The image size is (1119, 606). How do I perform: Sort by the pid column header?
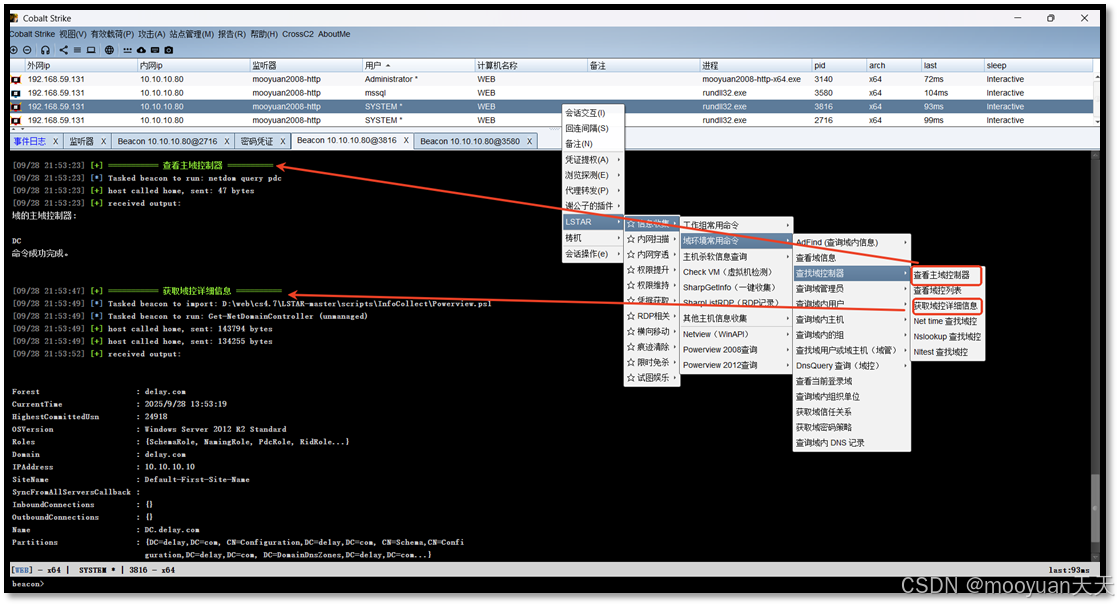(839, 65)
